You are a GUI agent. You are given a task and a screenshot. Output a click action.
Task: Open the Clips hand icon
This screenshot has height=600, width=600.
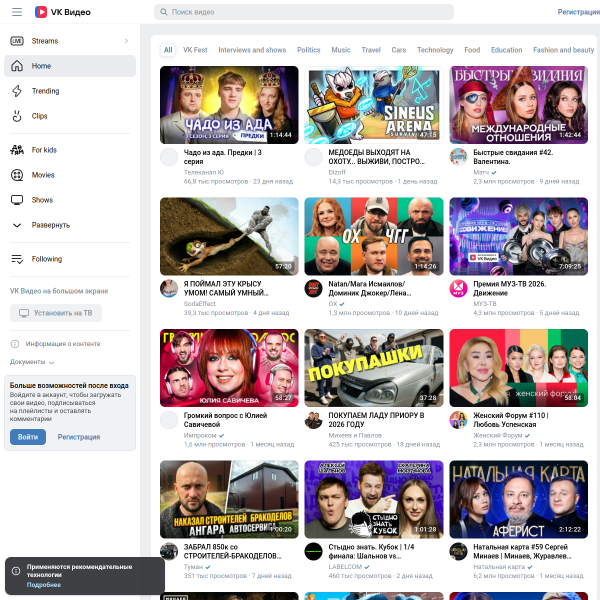[x=17, y=116]
